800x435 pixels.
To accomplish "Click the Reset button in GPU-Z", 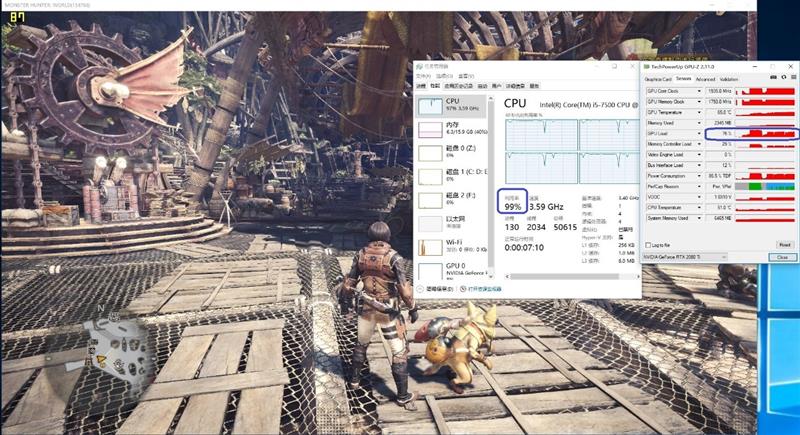I will [784, 245].
